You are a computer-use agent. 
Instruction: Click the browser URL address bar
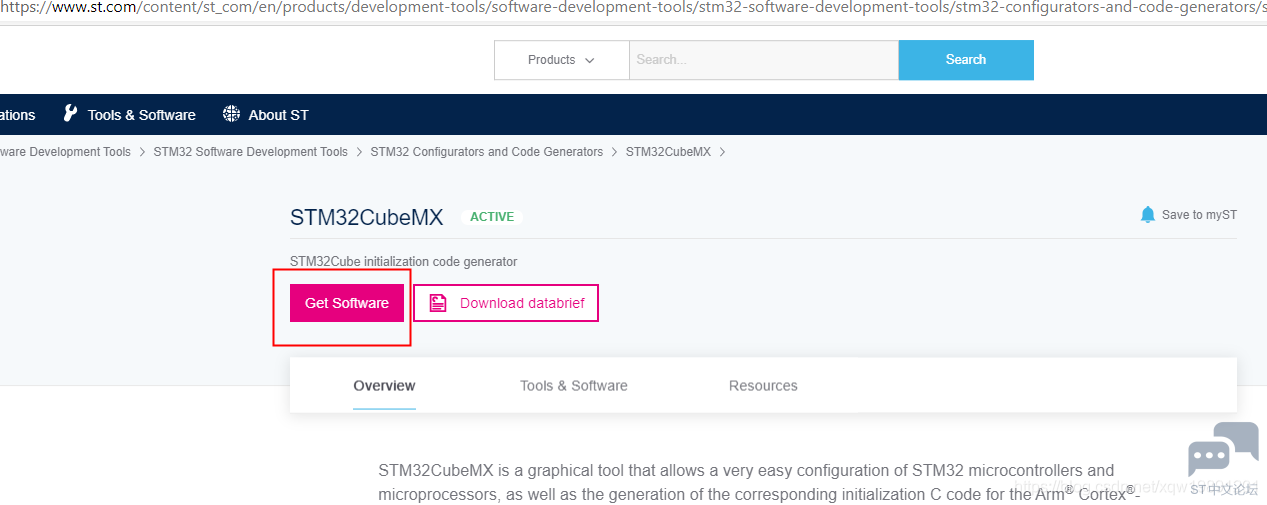coord(633,9)
